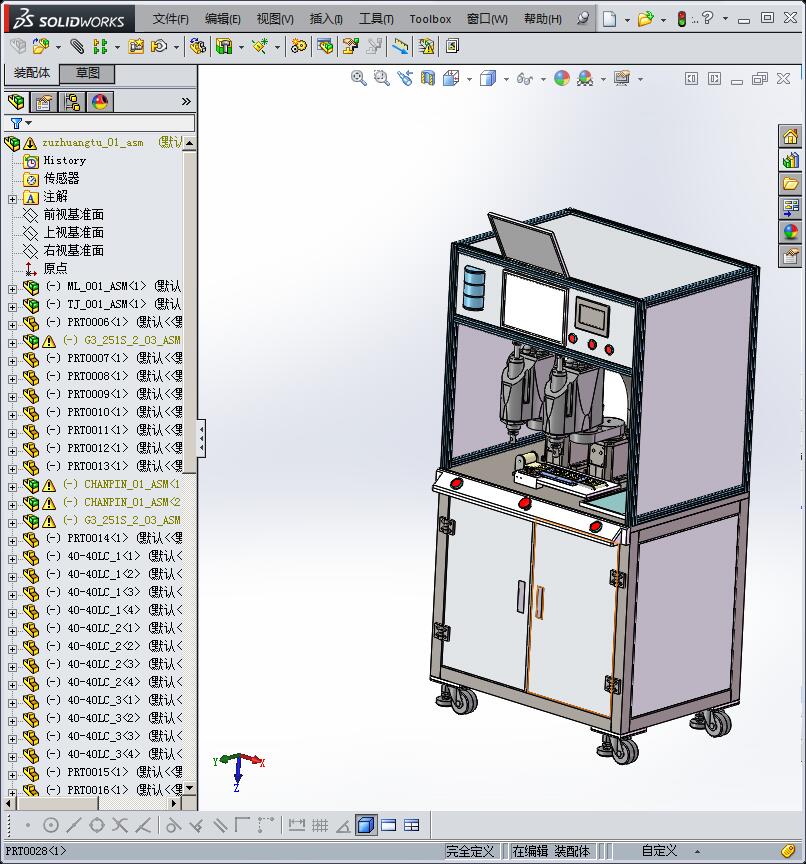
Task: Click the Apply Scene icon
Action: (x=585, y=78)
